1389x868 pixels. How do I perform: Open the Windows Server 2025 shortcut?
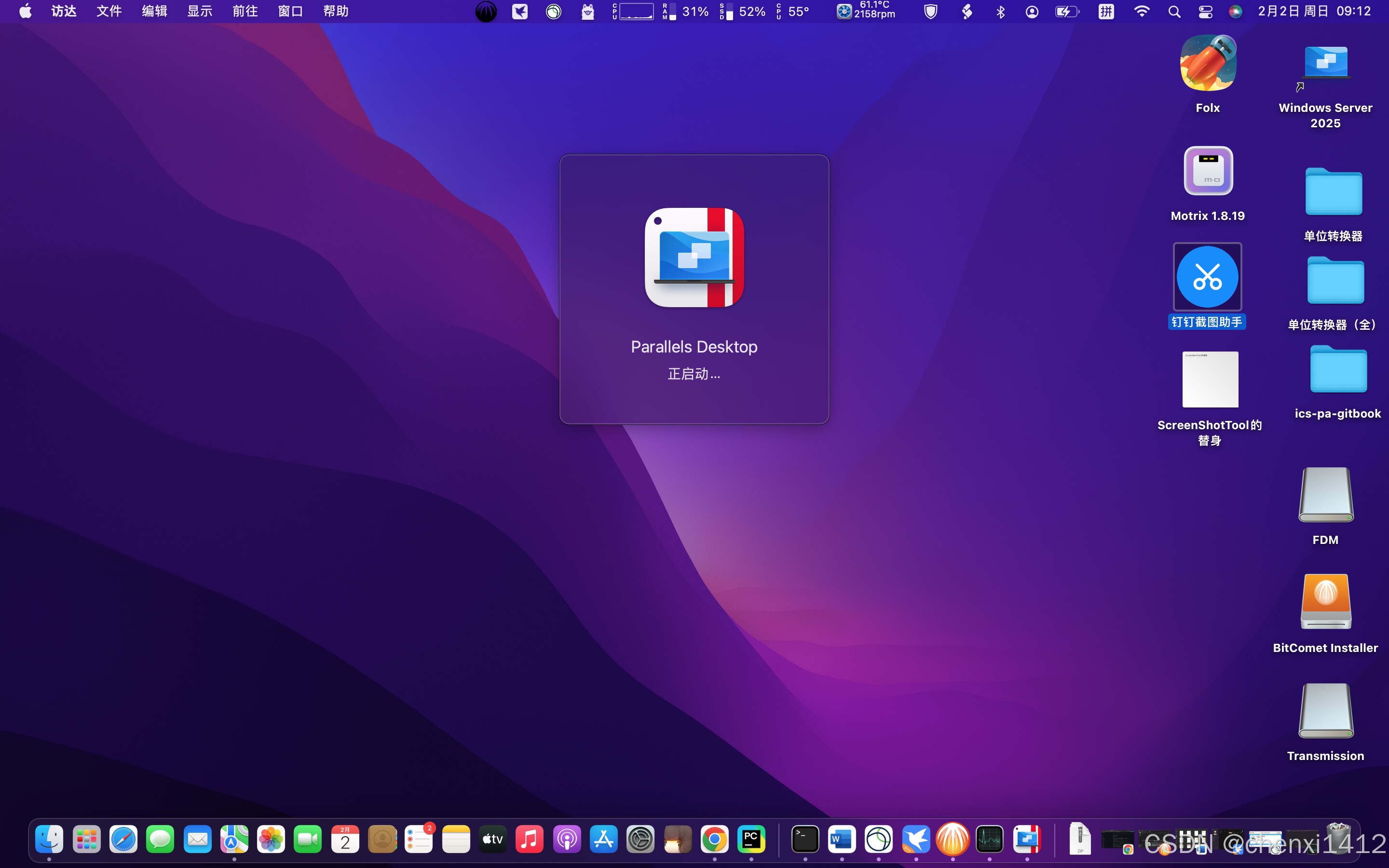[x=1325, y=63]
